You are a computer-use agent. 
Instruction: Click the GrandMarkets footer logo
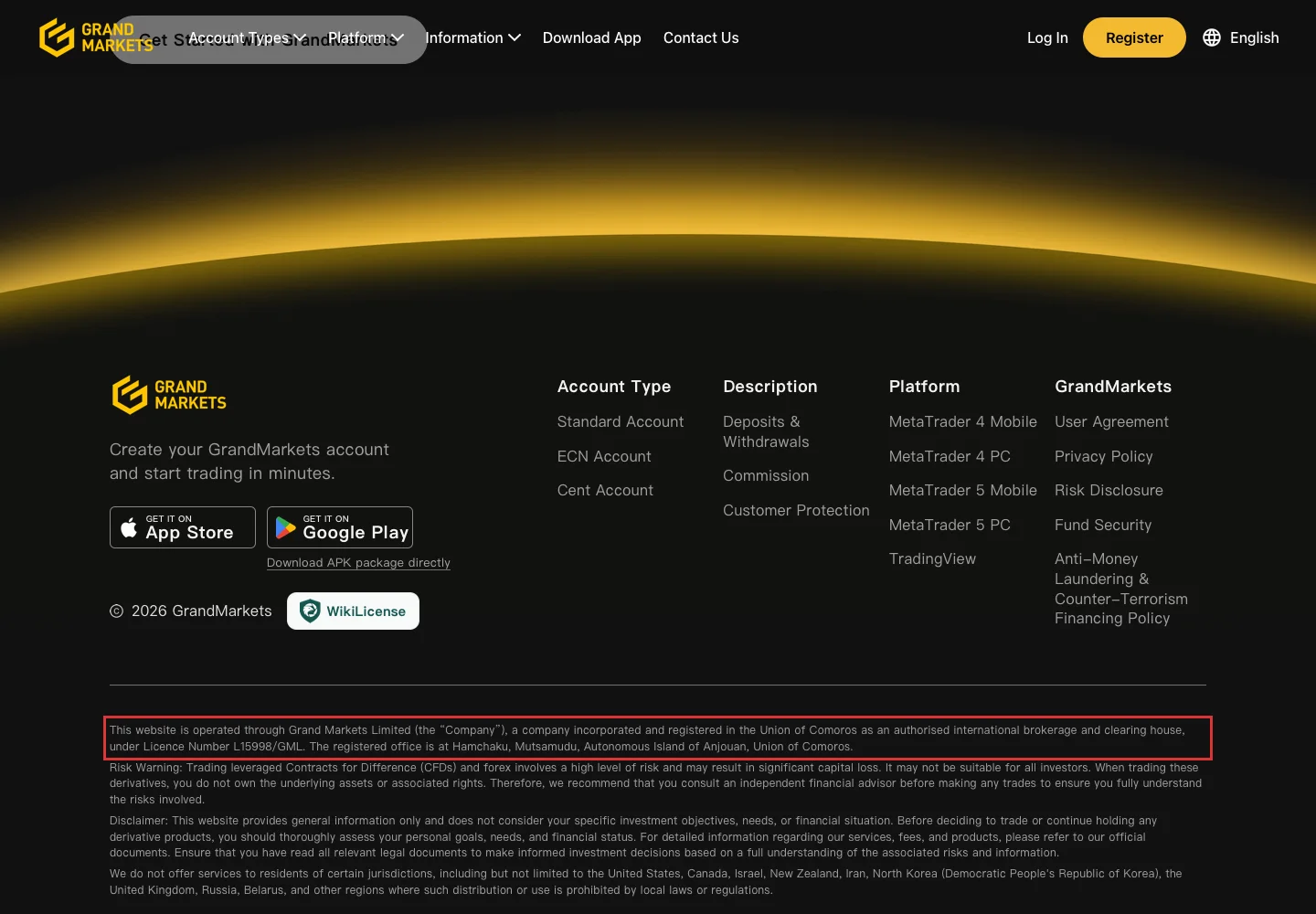click(x=169, y=395)
